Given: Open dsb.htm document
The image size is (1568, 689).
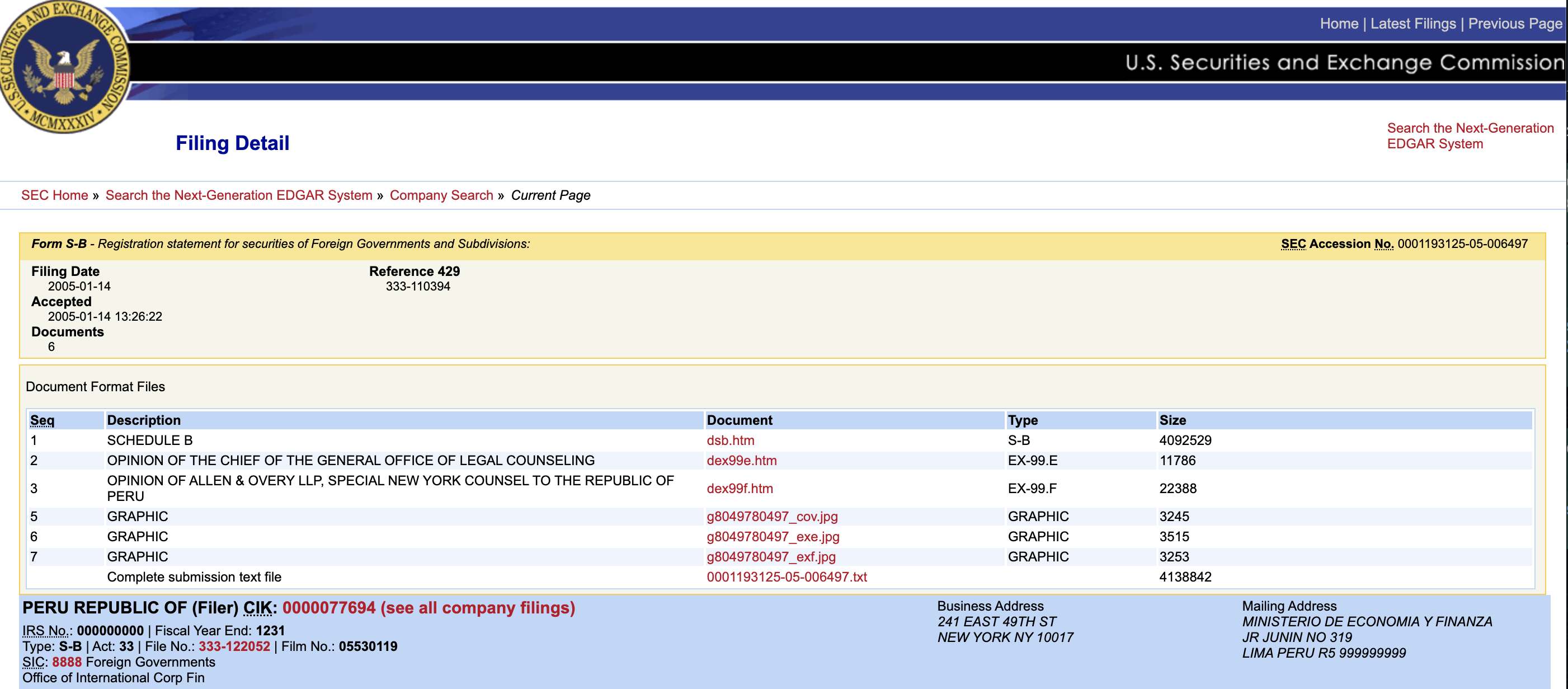Looking at the screenshot, I should (730, 440).
